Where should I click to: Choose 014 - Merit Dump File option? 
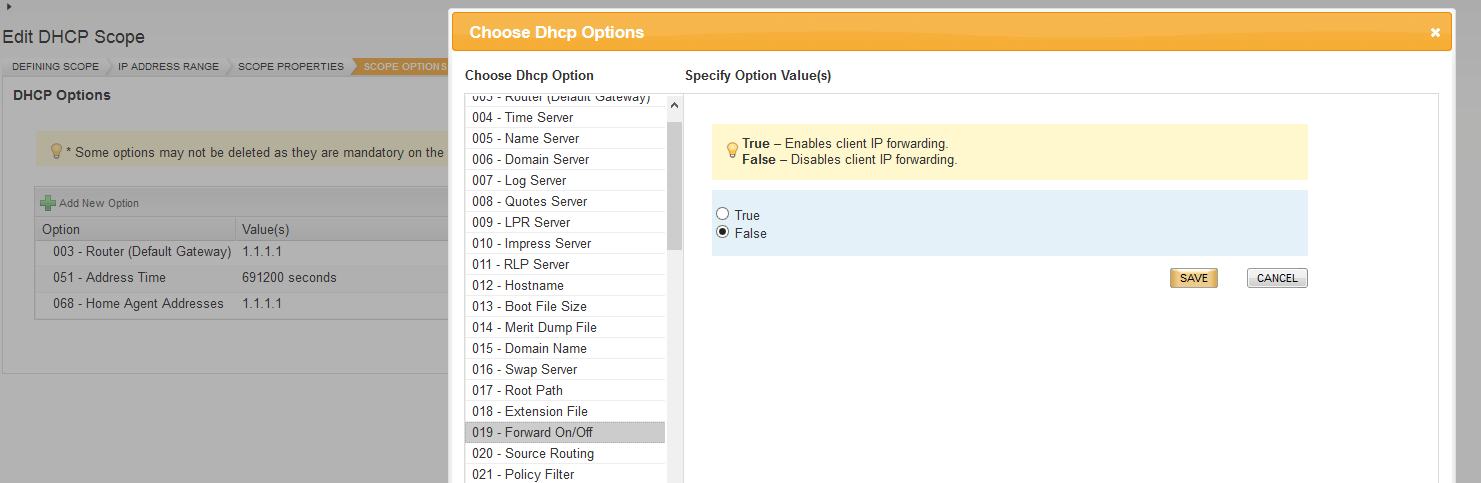tap(565, 327)
